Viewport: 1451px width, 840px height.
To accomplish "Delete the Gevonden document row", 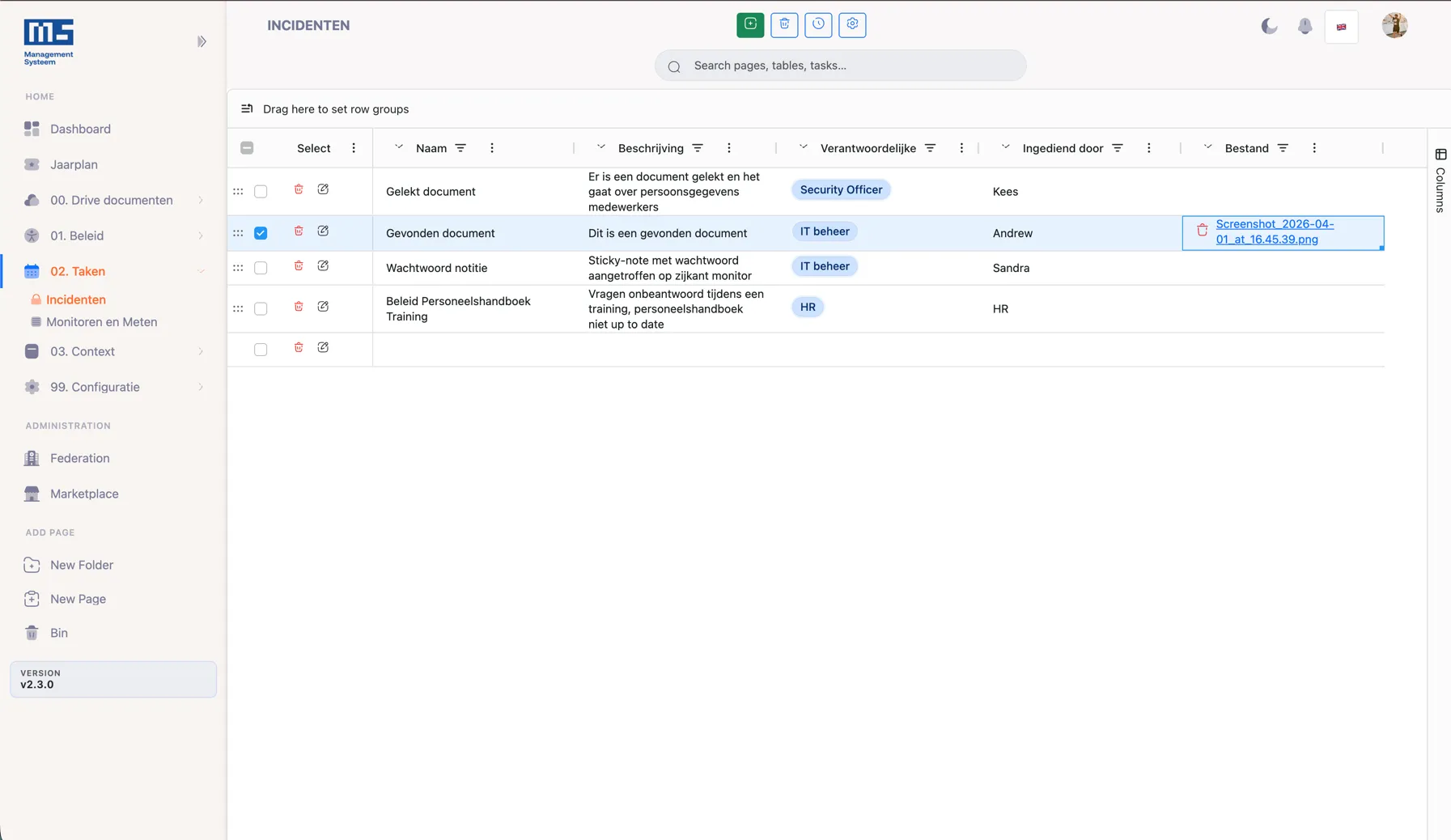I will point(299,231).
